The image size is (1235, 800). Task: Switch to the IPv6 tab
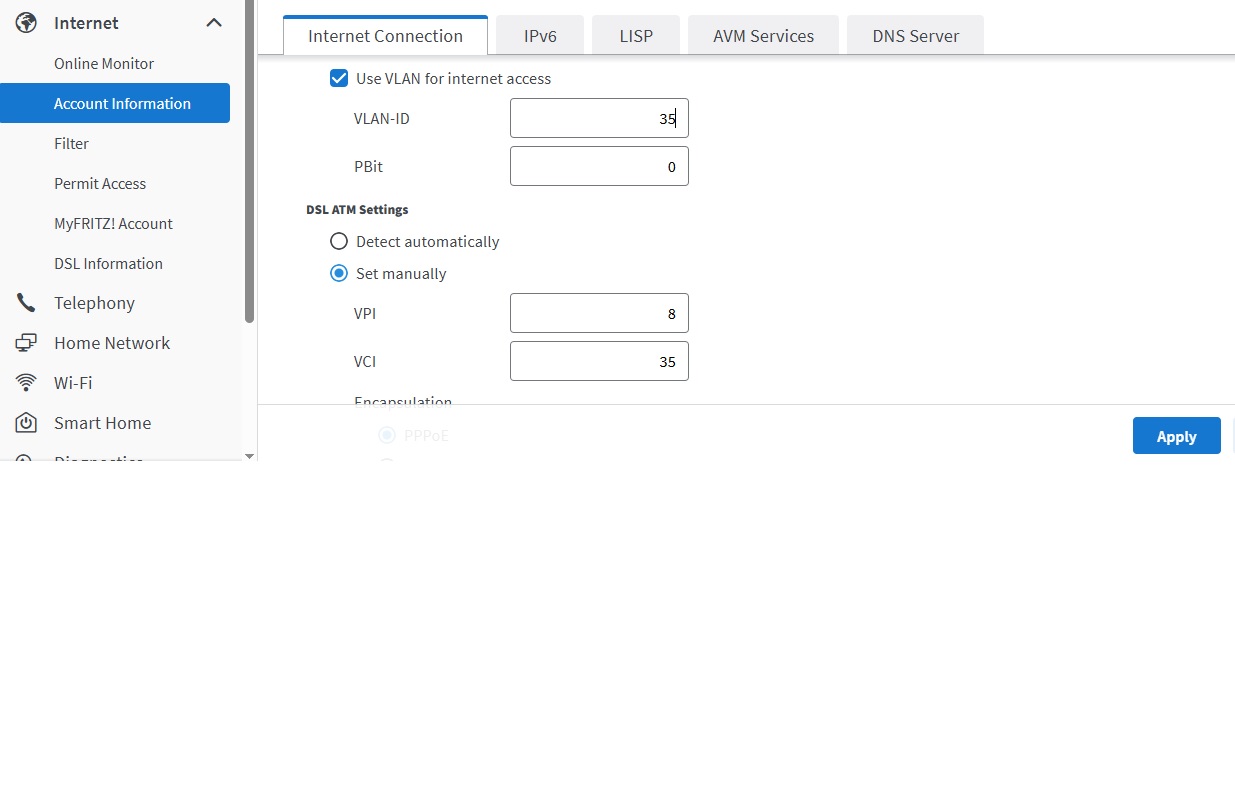click(540, 36)
